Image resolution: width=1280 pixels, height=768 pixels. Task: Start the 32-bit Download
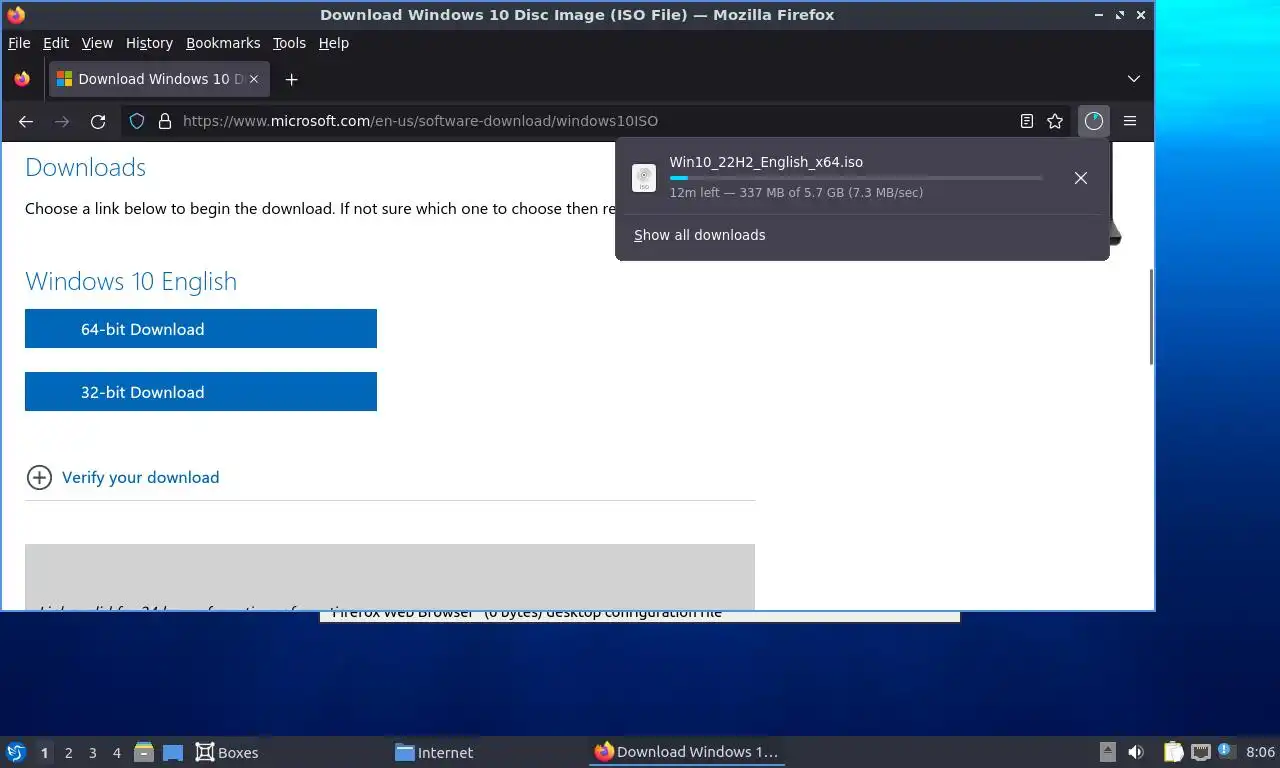pyautogui.click(x=201, y=392)
